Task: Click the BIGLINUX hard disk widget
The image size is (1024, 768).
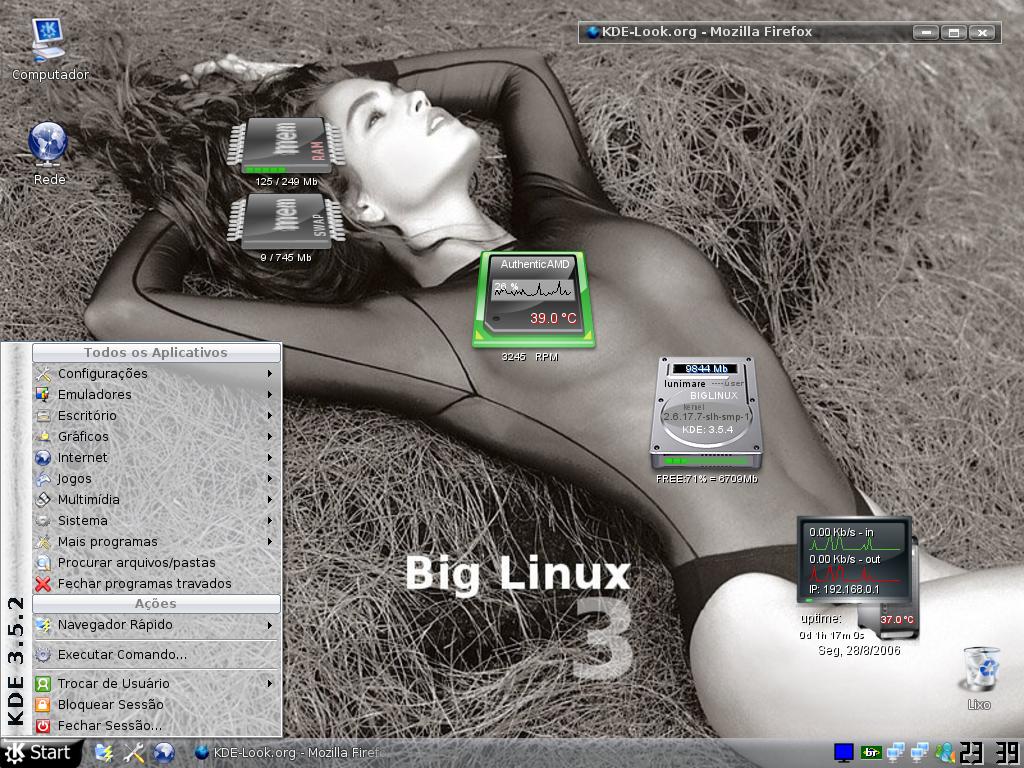Action: pyautogui.click(x=707, y=413)
